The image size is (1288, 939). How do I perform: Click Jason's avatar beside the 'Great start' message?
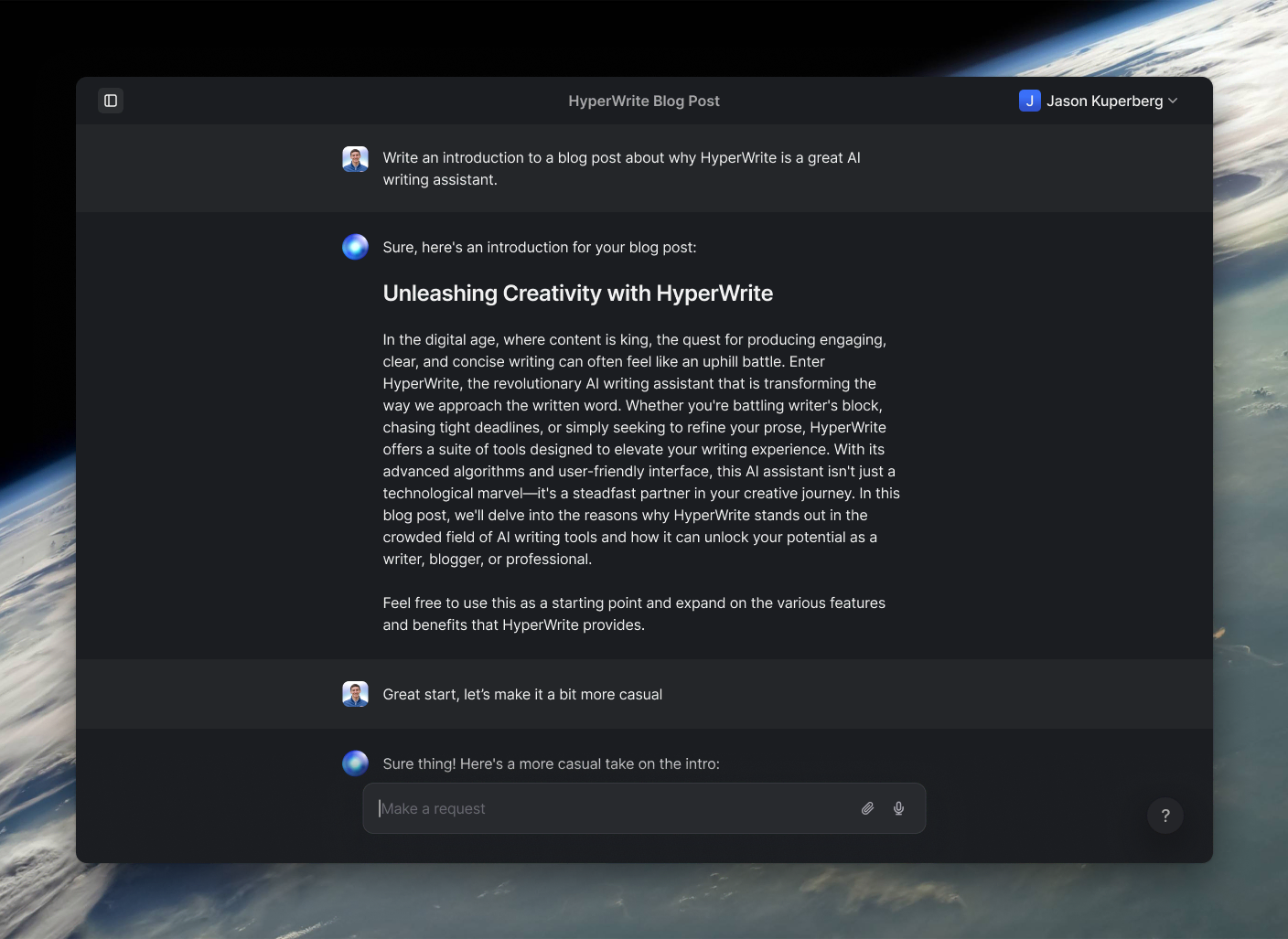click(355, 694)
